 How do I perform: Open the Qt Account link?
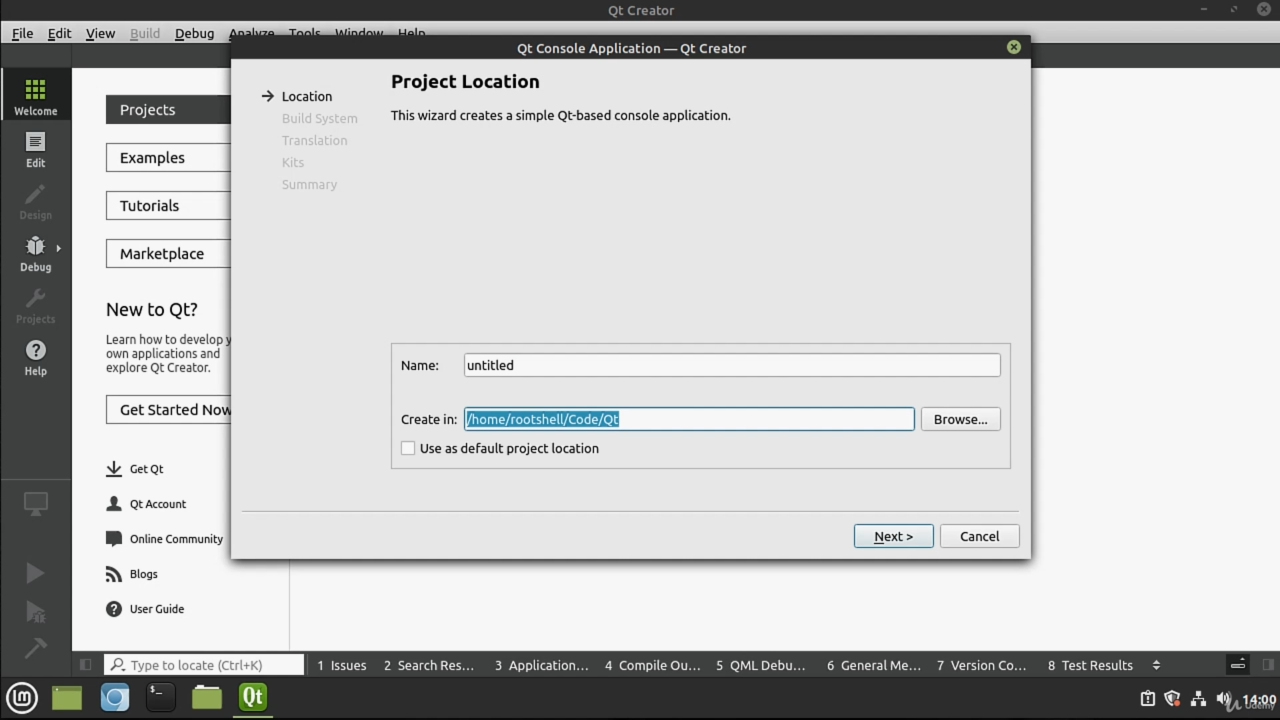[x=146, y=504]
